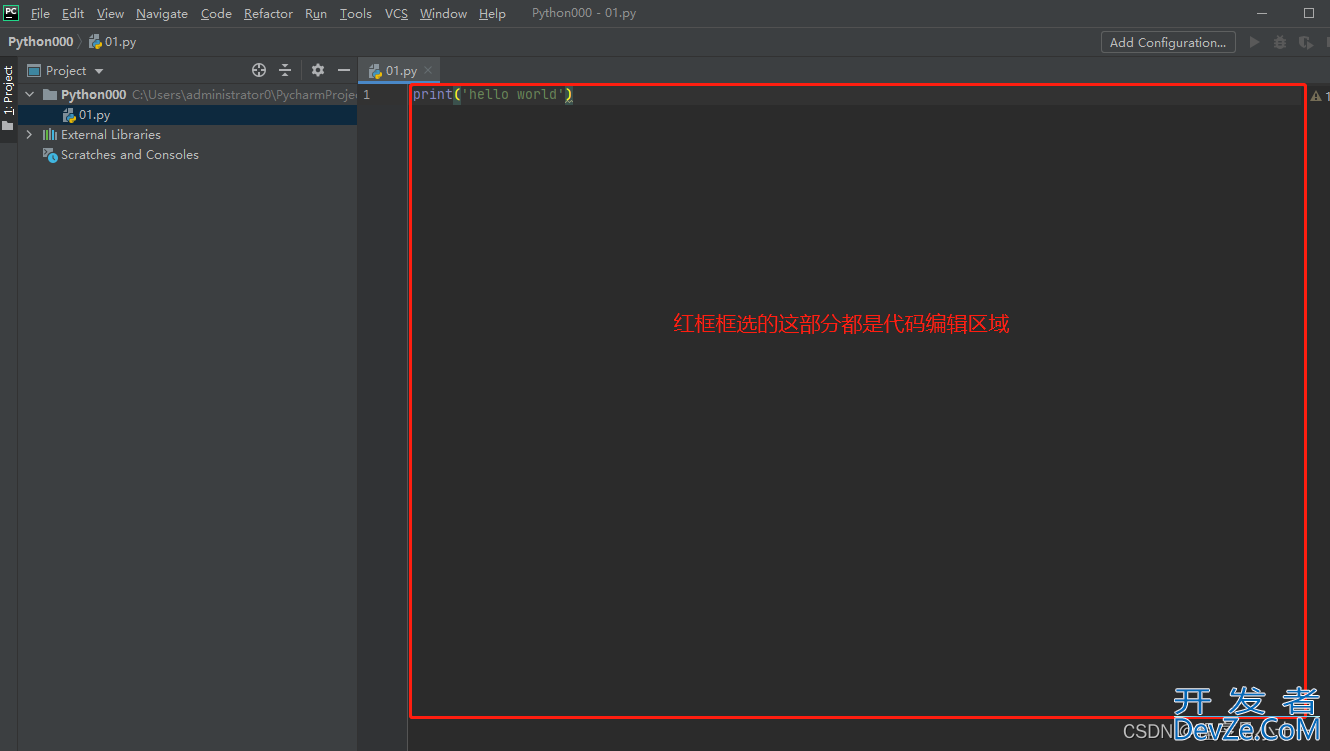This screenshot has height=751, width=1330.
Task: Switch to the 01.py editor tab
Action: [401, 71]
